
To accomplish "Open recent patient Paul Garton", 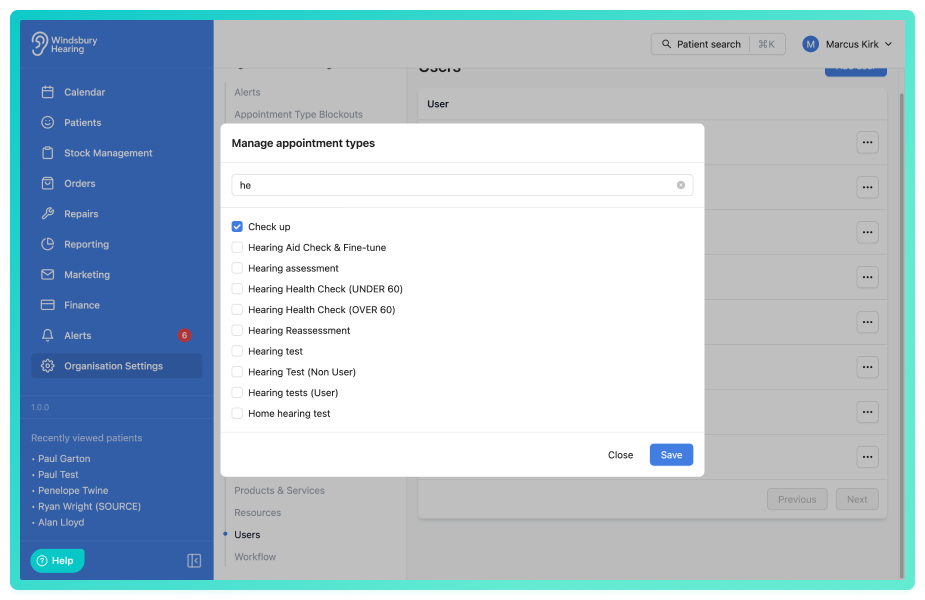I will pos(64,458).
